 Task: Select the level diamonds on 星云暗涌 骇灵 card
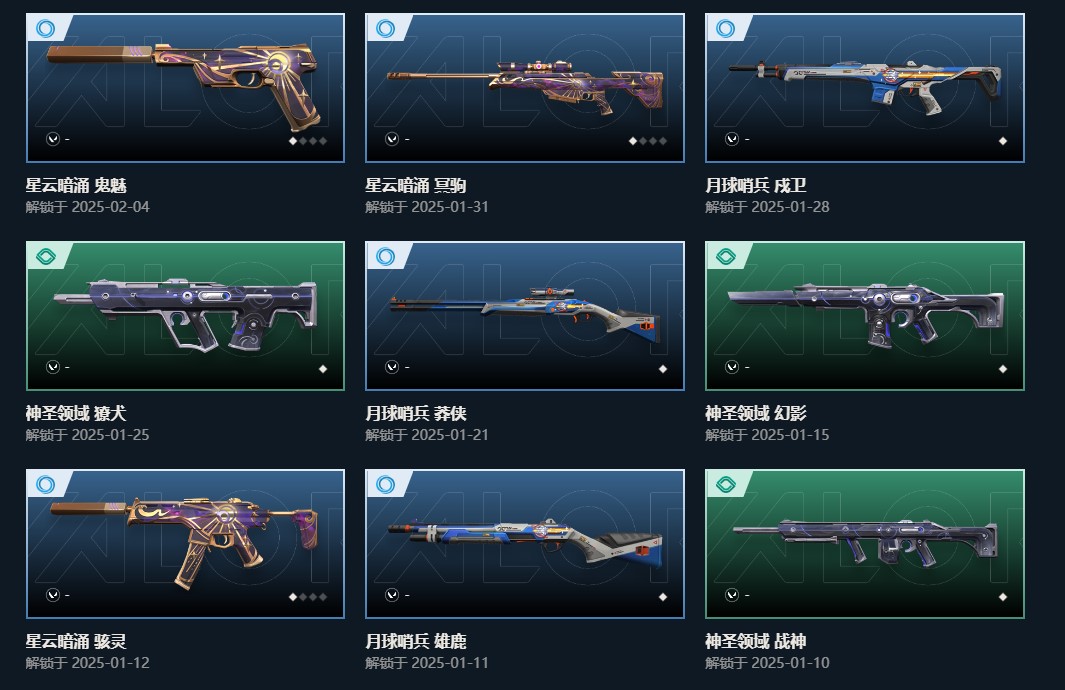pos(308,597)
